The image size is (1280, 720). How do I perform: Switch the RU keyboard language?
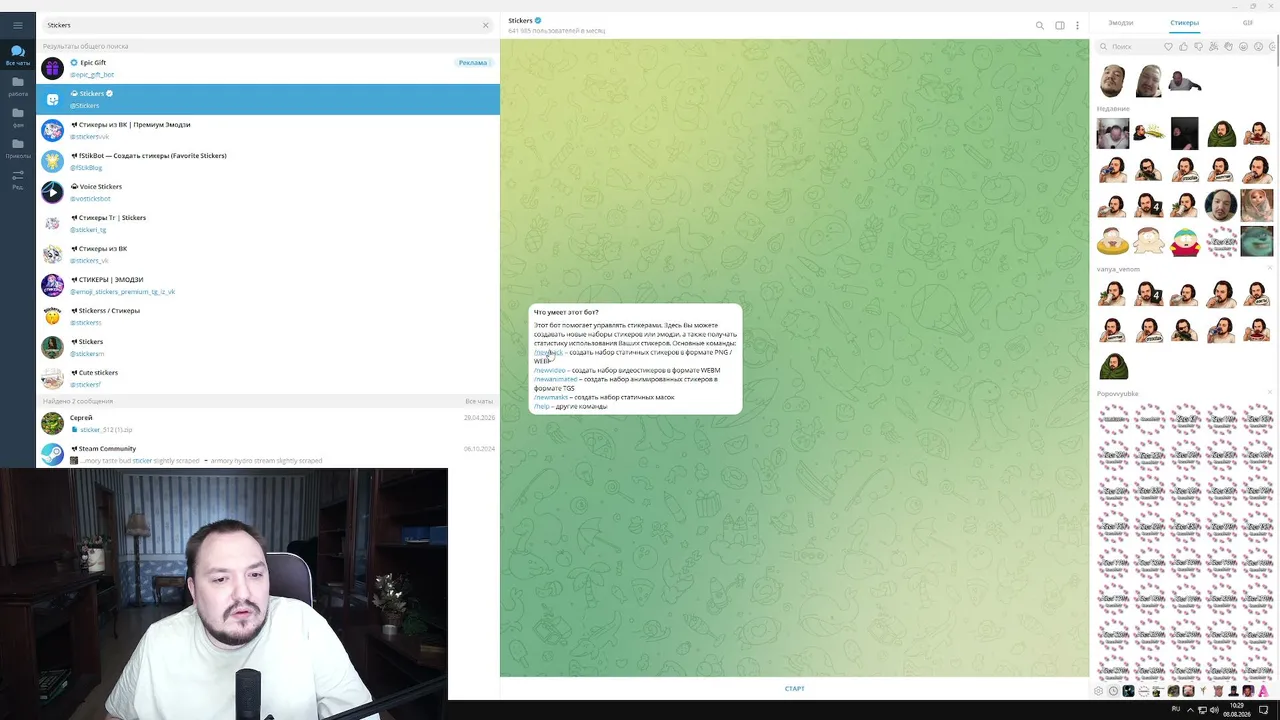point(1176,710)
